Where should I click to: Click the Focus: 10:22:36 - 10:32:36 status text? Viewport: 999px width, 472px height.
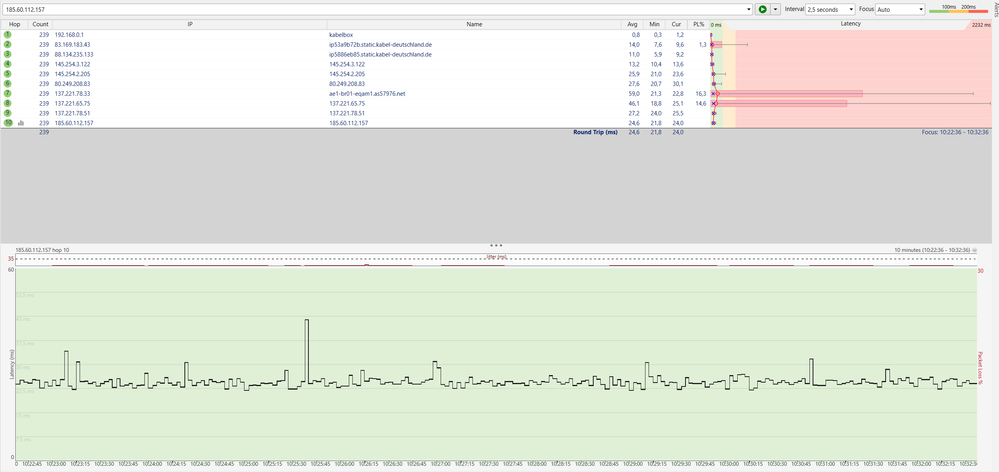(954, 132)
